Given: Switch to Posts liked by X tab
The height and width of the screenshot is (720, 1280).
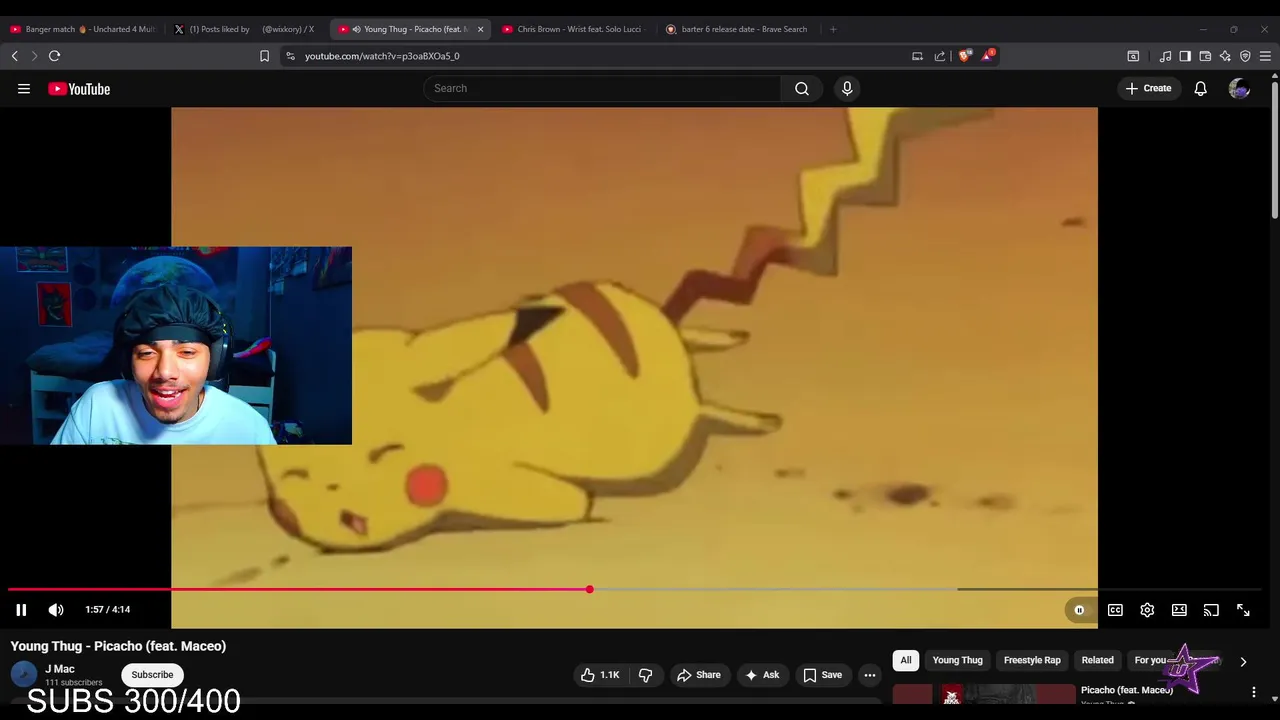Looking at the screenshot, I should 245,29.
